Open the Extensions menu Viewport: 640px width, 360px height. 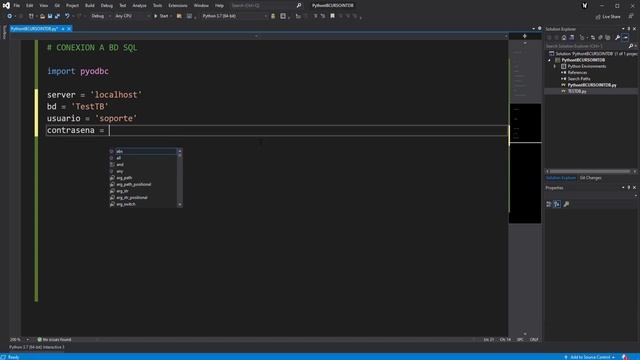(x=178, y=6)
